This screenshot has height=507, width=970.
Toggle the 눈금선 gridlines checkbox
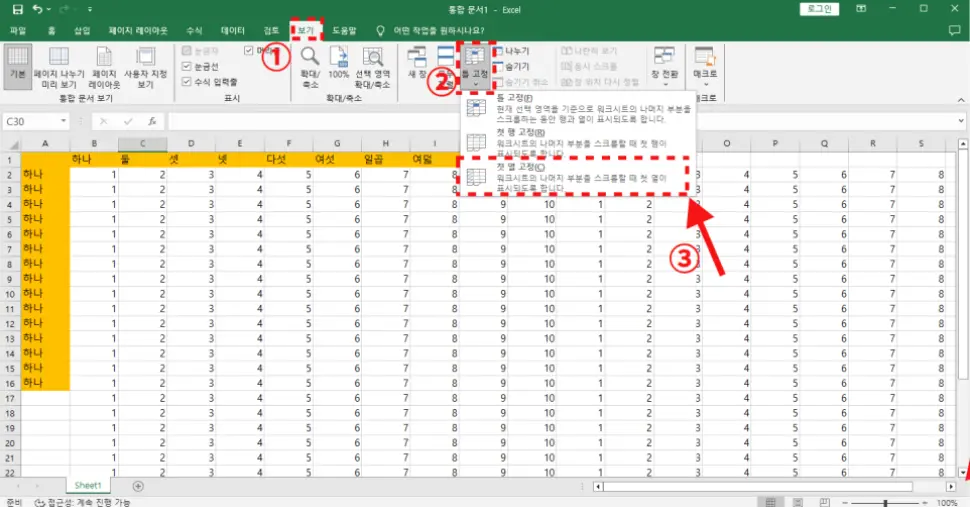tap(187, 66)
